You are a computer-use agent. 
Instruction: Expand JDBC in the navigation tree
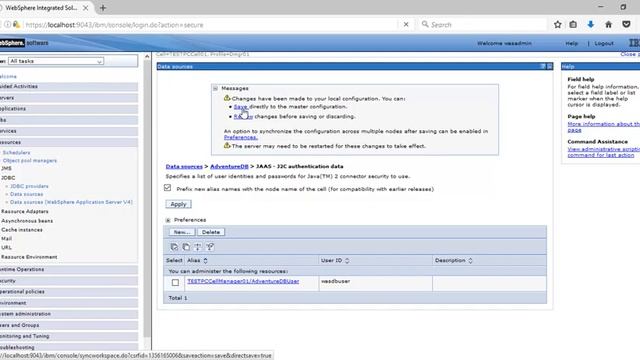[x=8, y=178]
